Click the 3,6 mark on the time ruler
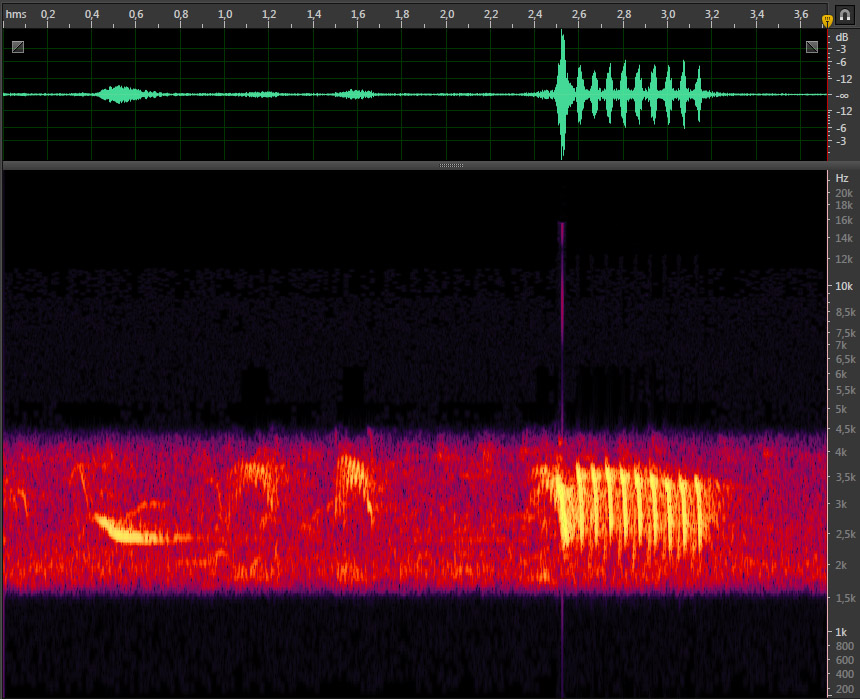 801,14
